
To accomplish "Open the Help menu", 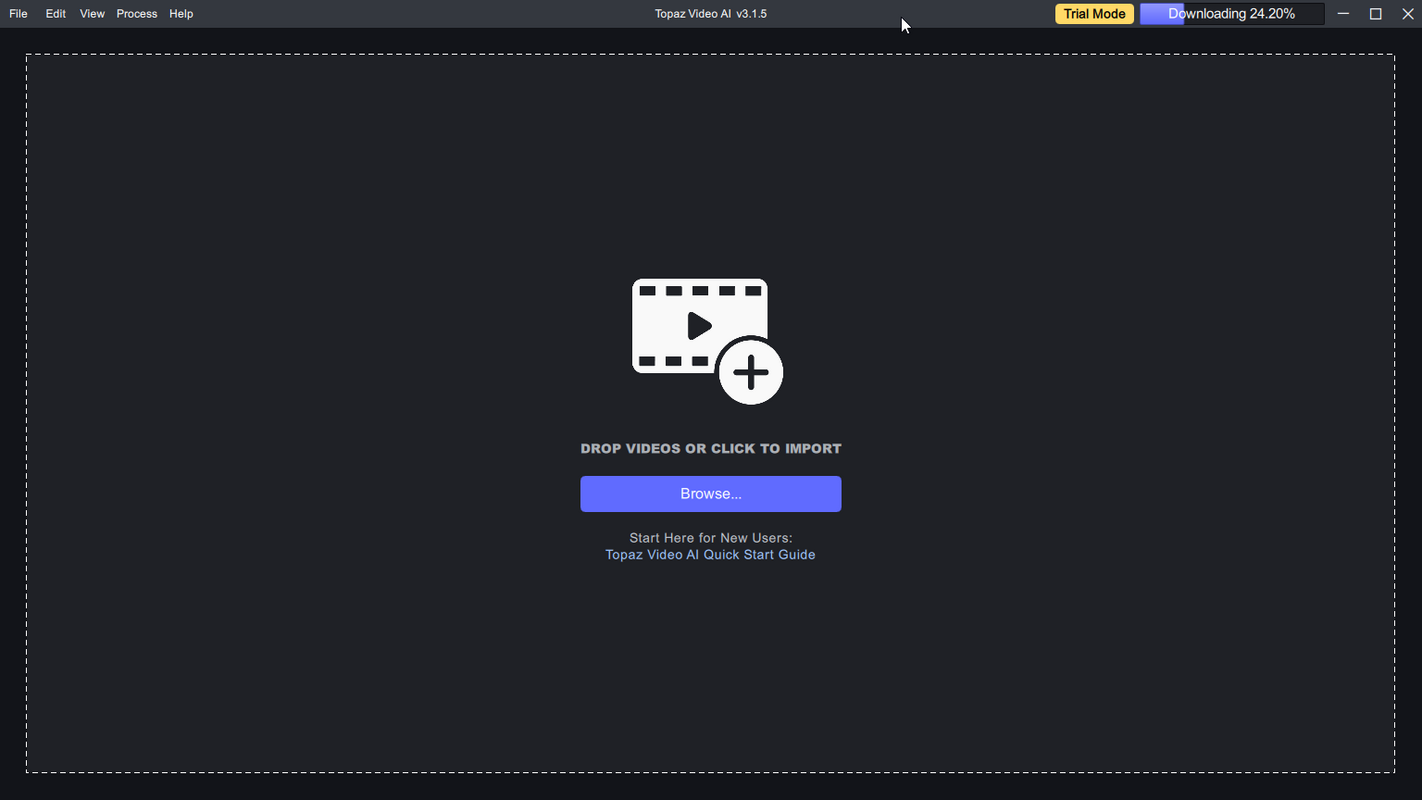I will coord(181,13).
